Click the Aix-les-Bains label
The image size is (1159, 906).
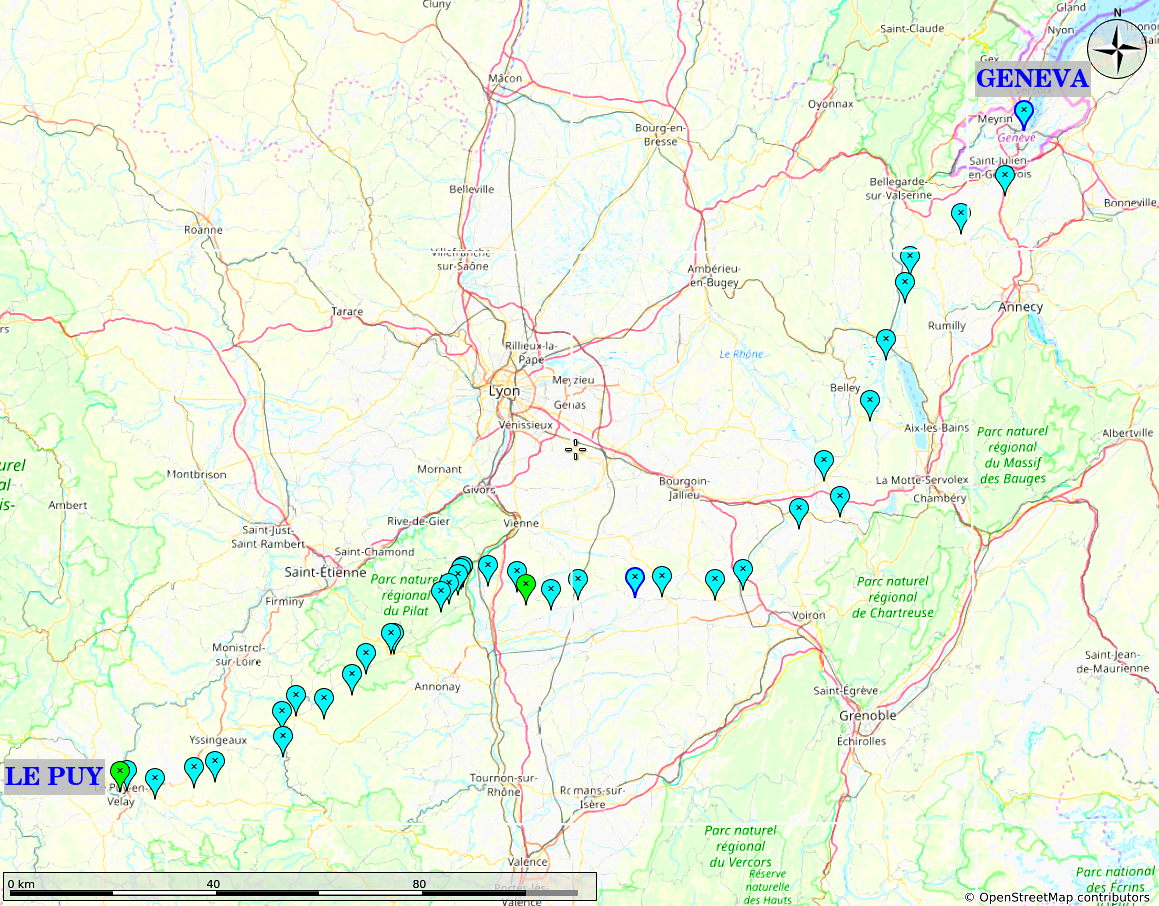[937, 428]
